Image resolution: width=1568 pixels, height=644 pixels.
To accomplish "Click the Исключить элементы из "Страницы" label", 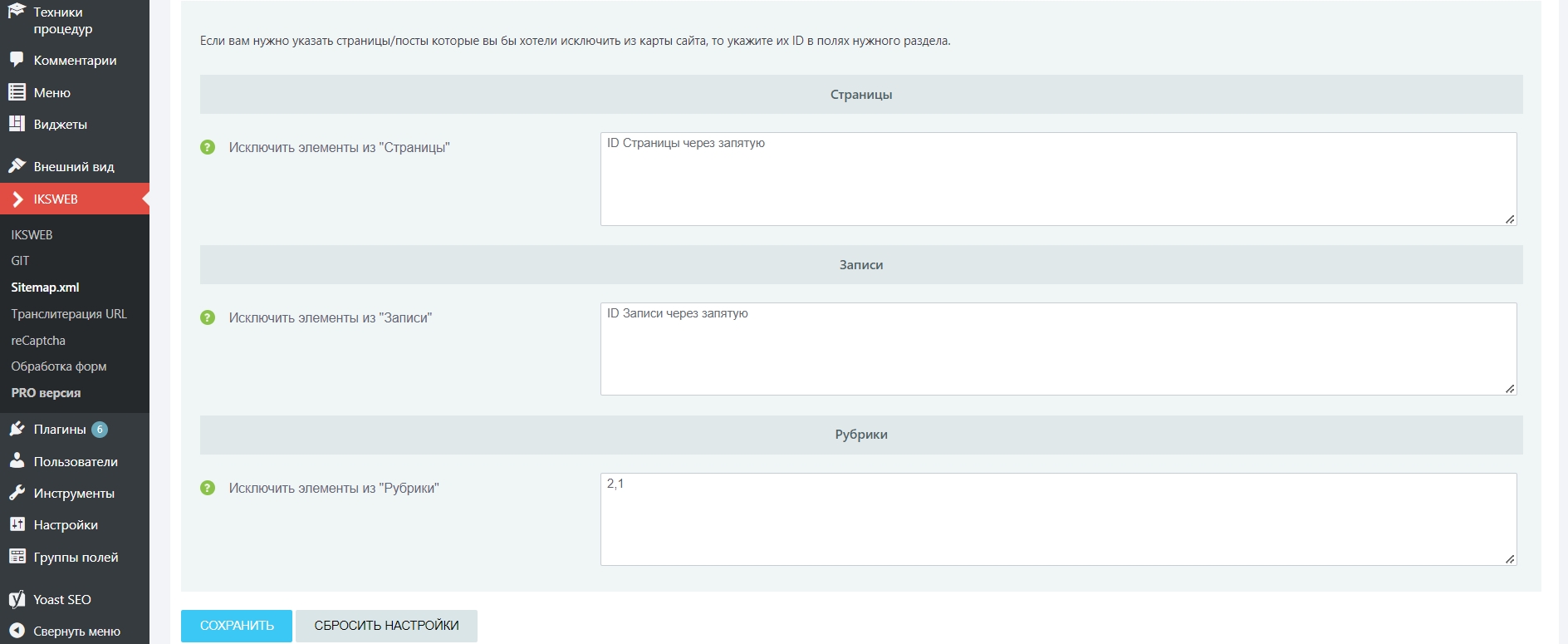I will (339, 147).
